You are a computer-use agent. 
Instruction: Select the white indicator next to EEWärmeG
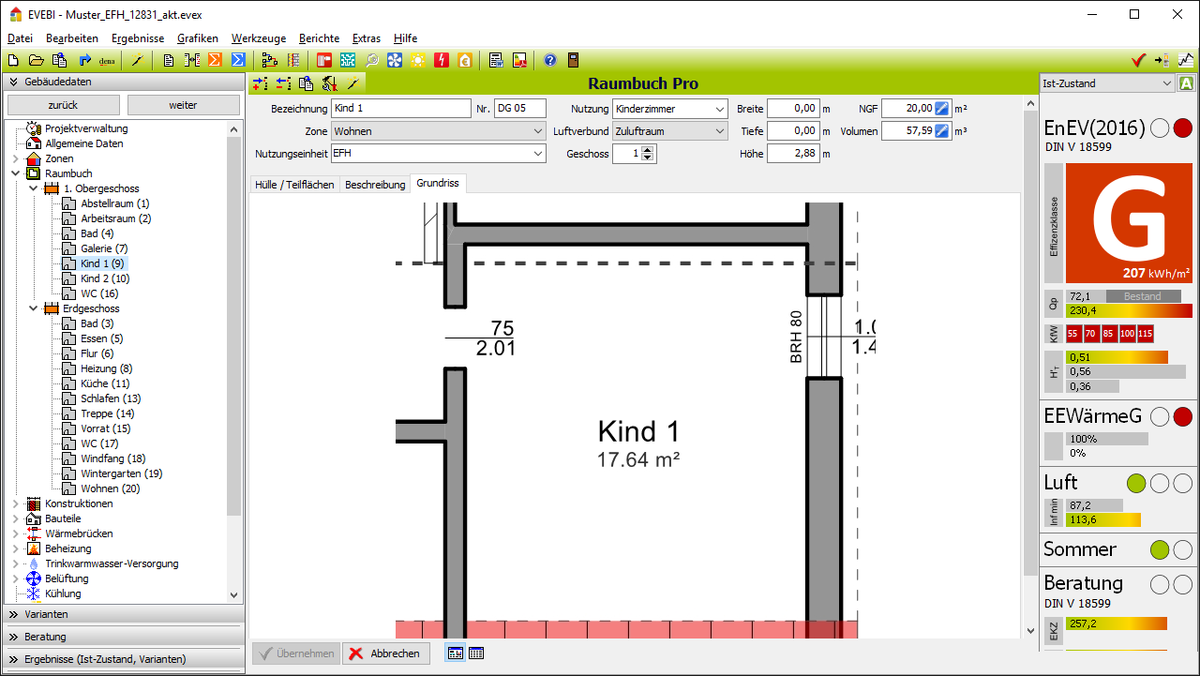(x=1160, y=416)
